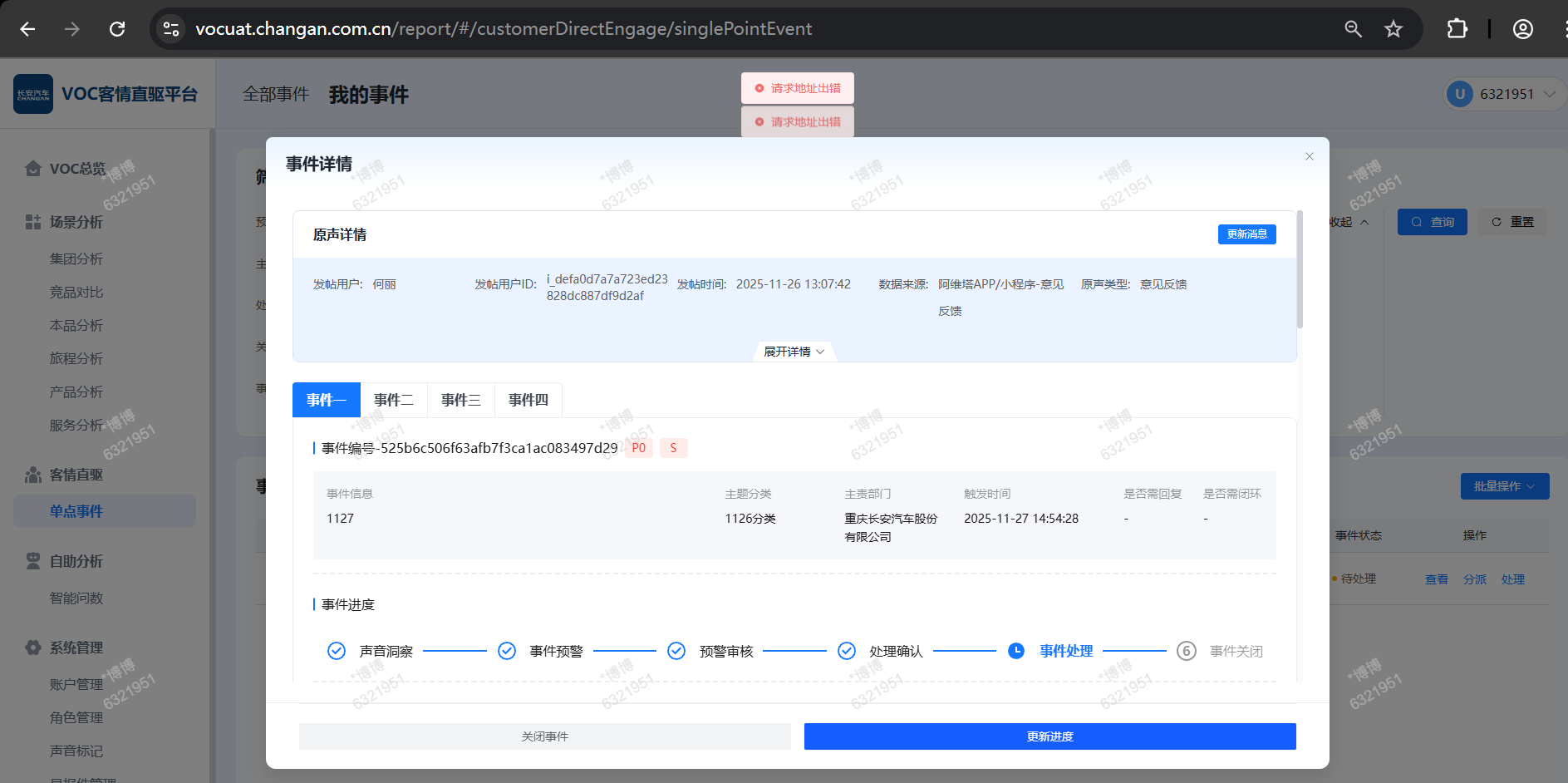Image resolution: width=1568 pixels, height=783 pixels.
Task: Switch to the 事件四 tab
Action: 528,400
